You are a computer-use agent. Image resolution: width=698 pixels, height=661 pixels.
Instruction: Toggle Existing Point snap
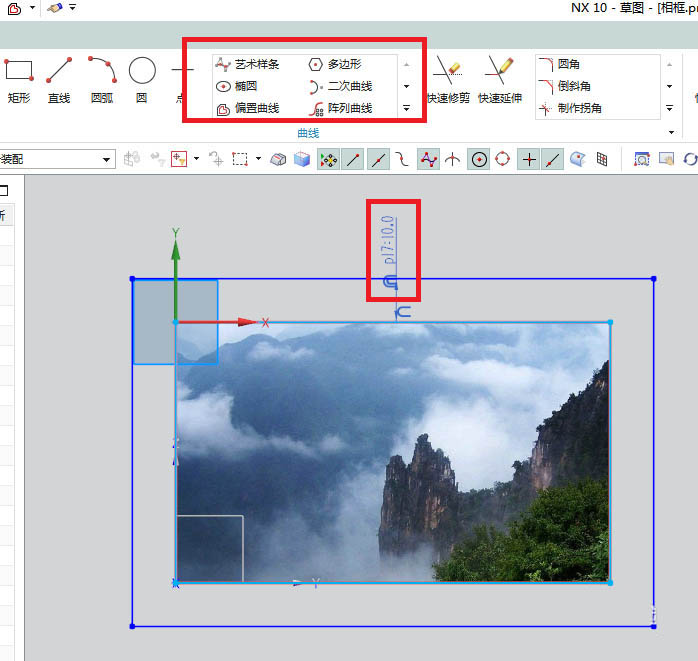pyautogui.click(x=529, y=159)
